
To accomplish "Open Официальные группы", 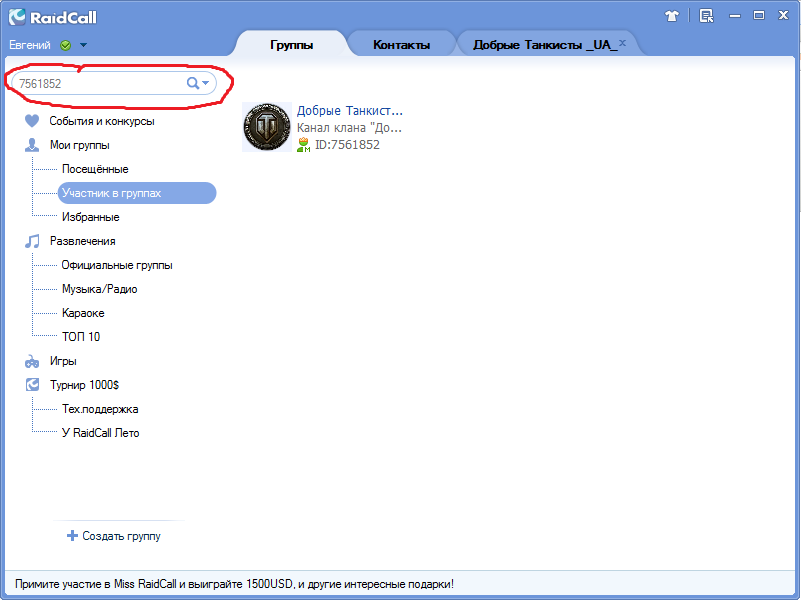I will pos(117,265).
